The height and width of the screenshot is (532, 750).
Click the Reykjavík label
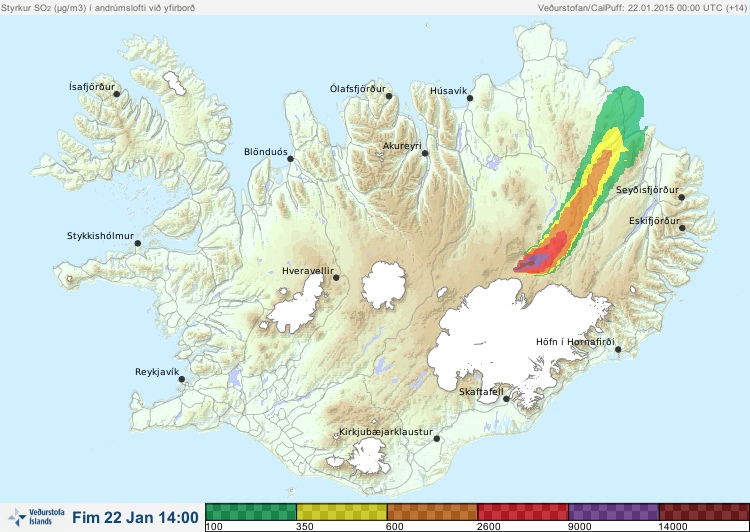pos(157,372)
